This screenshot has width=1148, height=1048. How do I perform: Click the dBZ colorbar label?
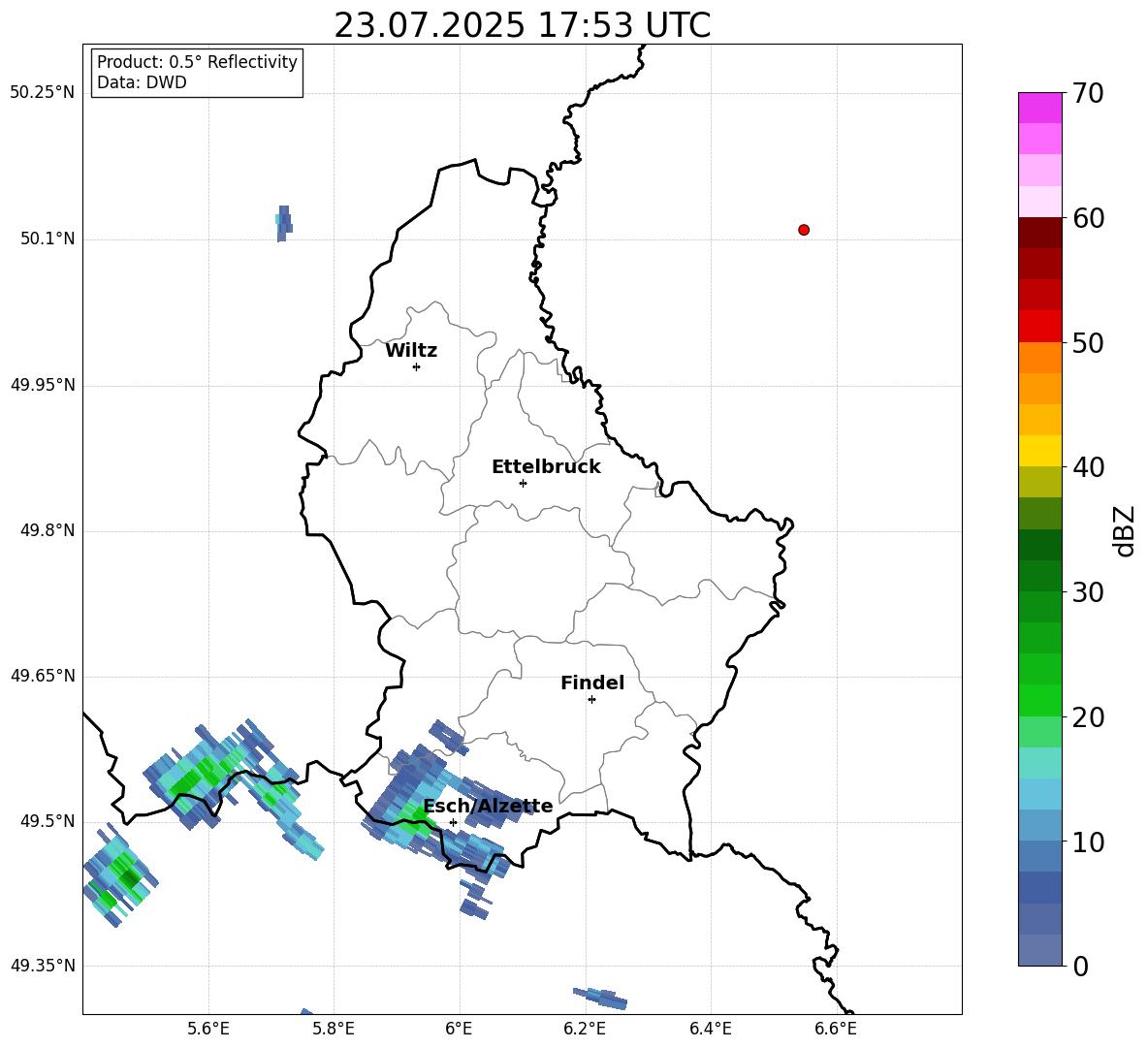[x=1123, y=531]
